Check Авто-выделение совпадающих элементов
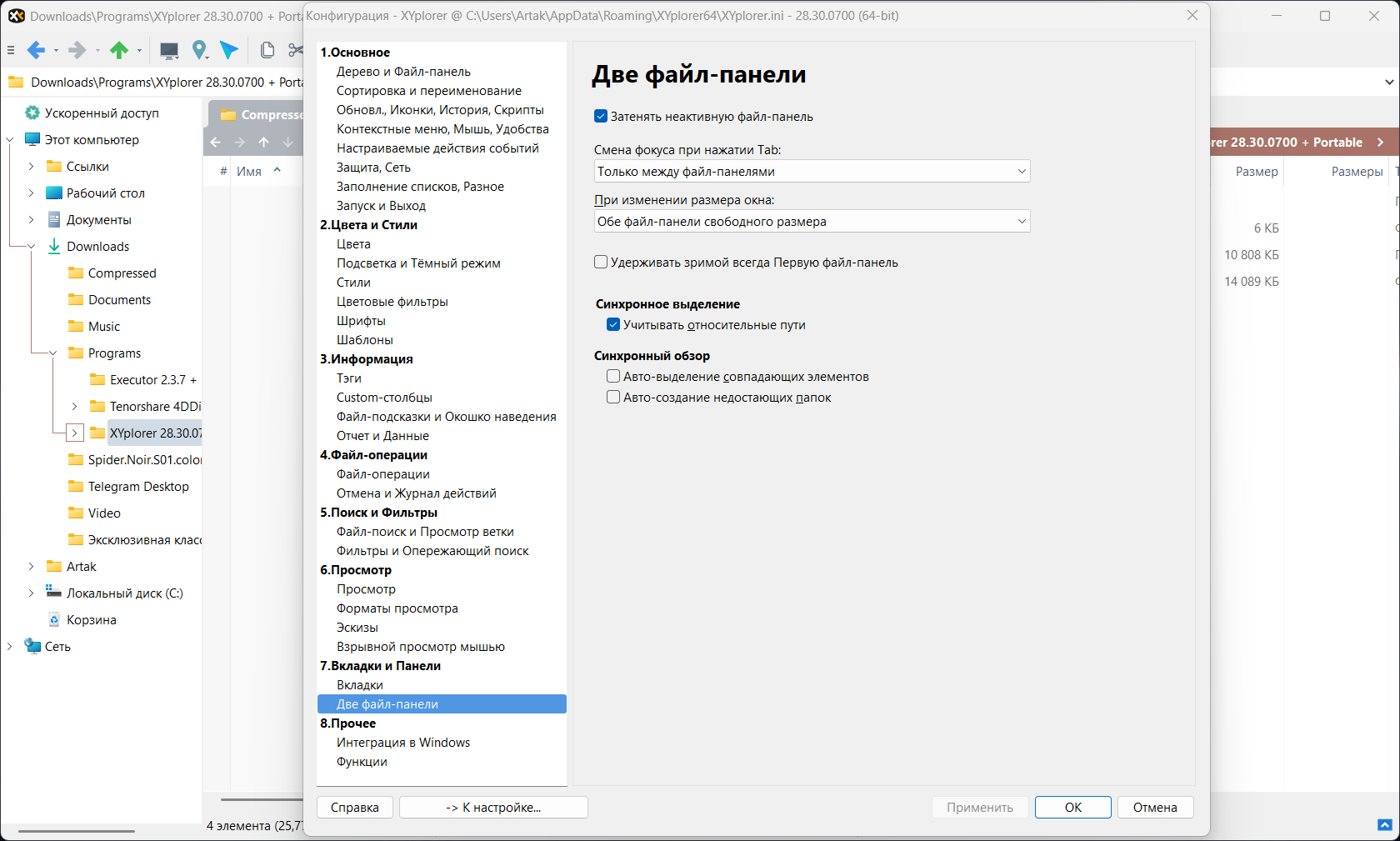 tap(613, 377)
